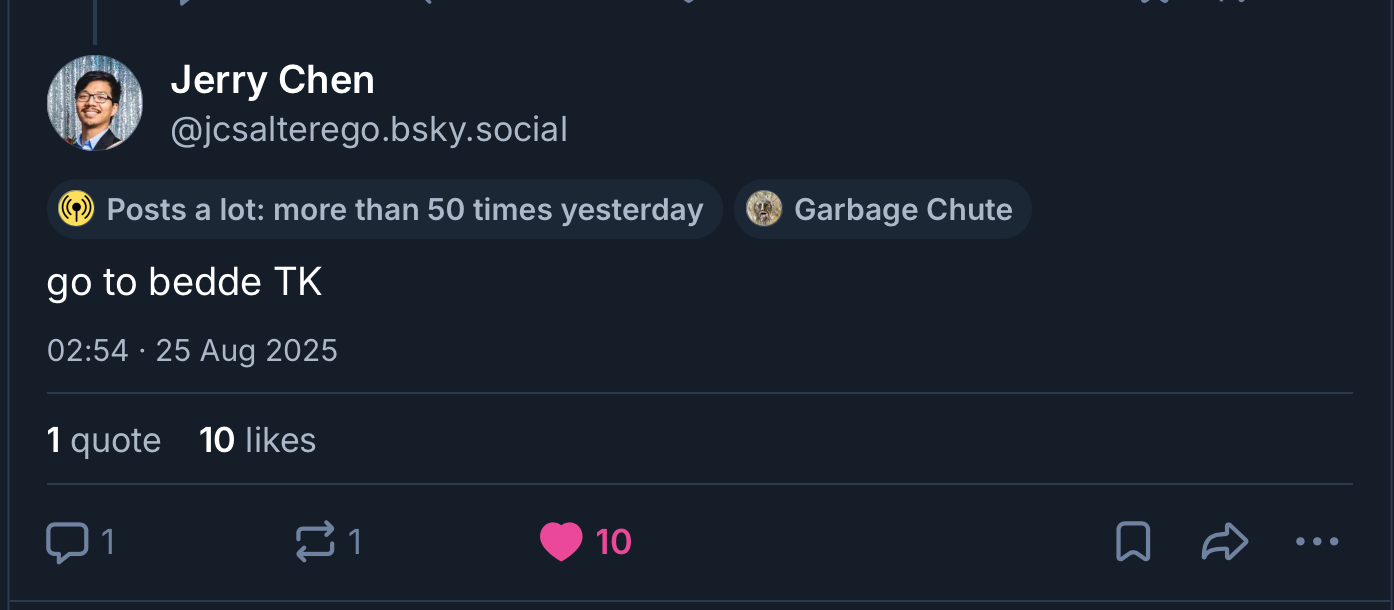The height and width of the screenshot is (610, 1394).
Task: Open the @jcsalterego.bsky.social handle link
Action: [369, 130]
